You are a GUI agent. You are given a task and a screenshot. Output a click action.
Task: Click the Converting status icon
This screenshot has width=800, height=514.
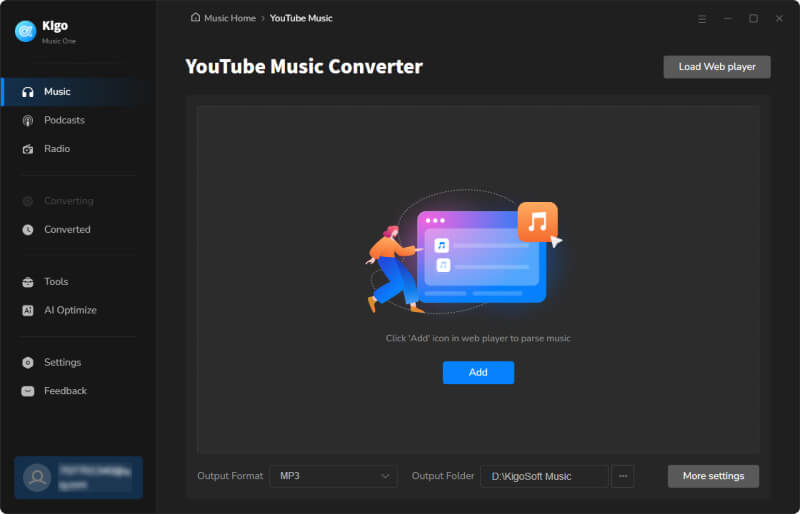[x=28, y=201]
